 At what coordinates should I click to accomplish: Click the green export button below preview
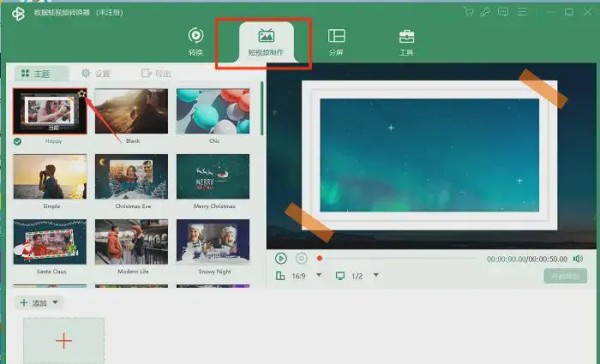pyautogui.click(x=565, y=276)
